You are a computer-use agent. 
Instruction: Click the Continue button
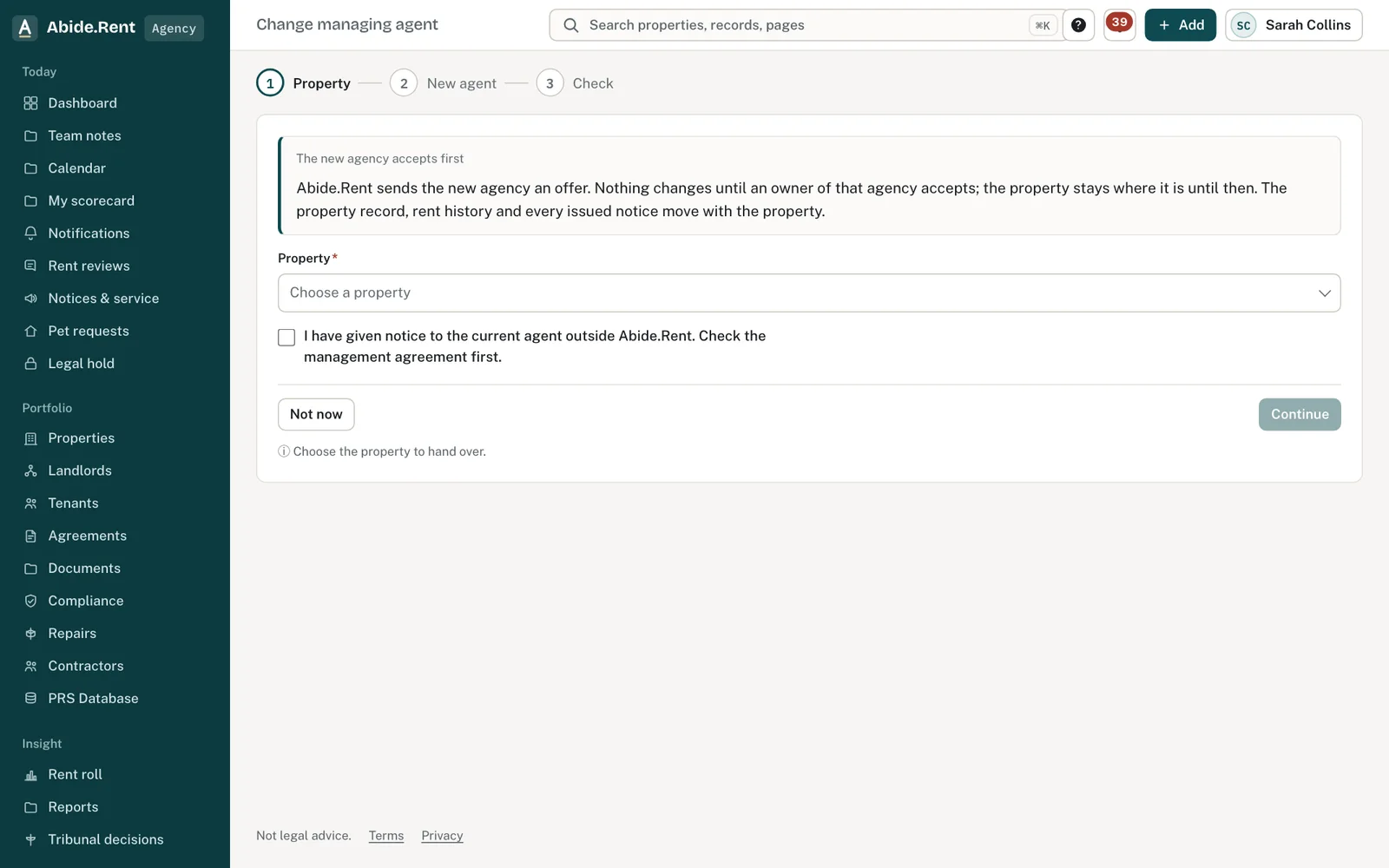click(x=1300, y=414)
